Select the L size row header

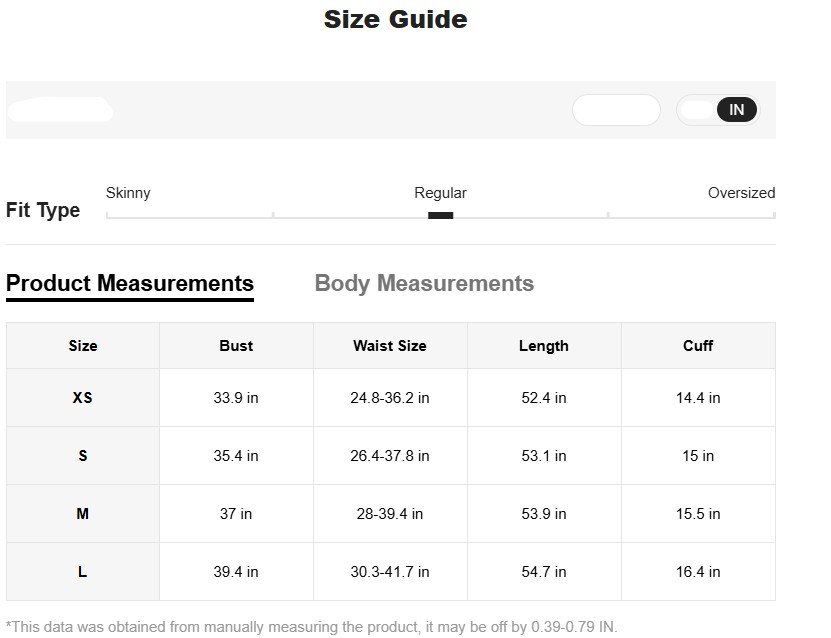tap(83, 572)
